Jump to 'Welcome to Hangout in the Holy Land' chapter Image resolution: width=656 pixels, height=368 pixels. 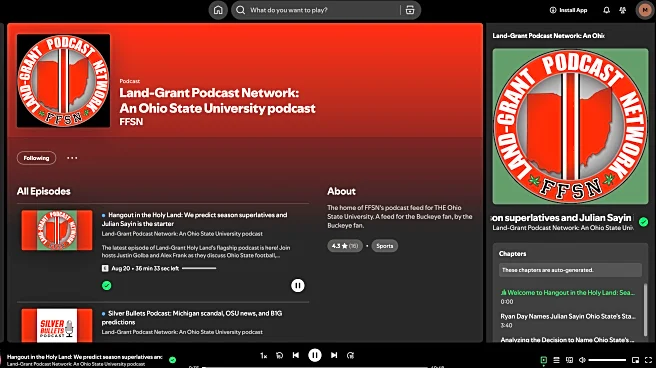tap(567, 296)
